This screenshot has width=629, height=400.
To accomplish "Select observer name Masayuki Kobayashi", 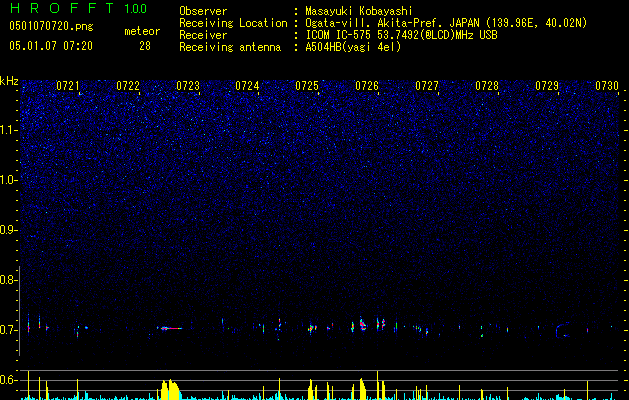I will coord(359,11).
